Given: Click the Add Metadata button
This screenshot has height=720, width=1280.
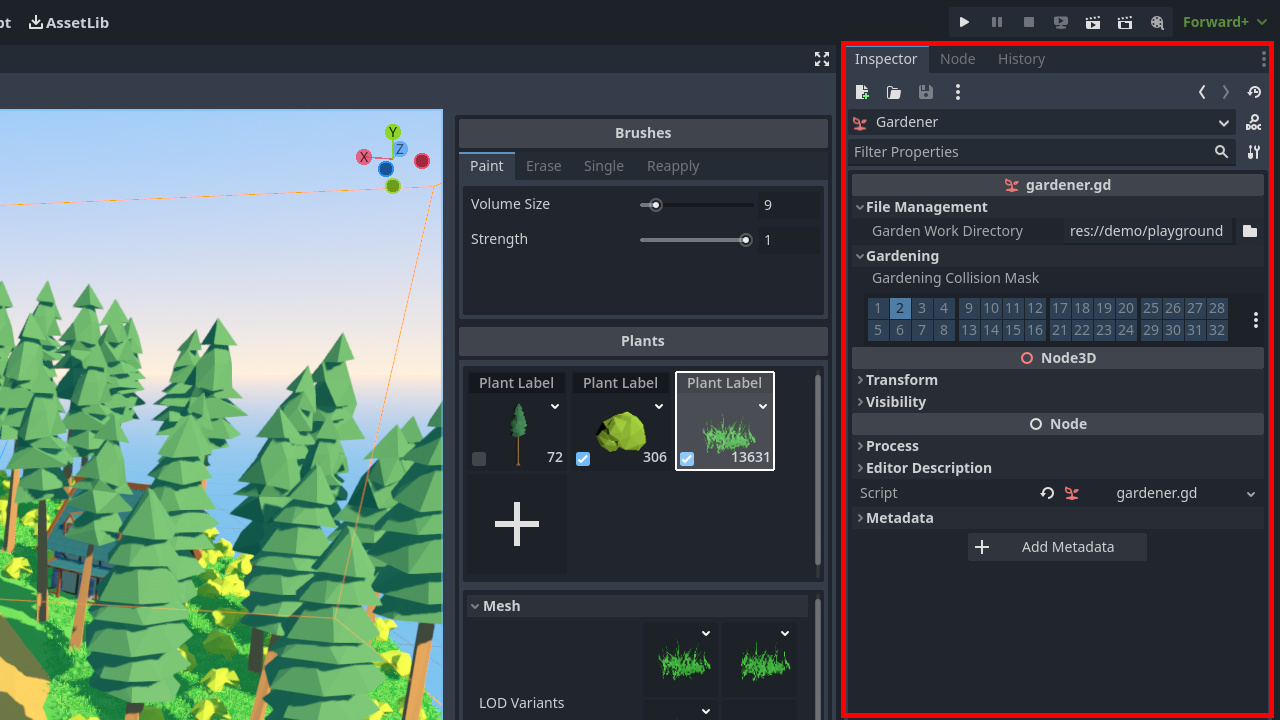Looking at the screenshot, I should pyautogui.click(x=1057, y=547).
